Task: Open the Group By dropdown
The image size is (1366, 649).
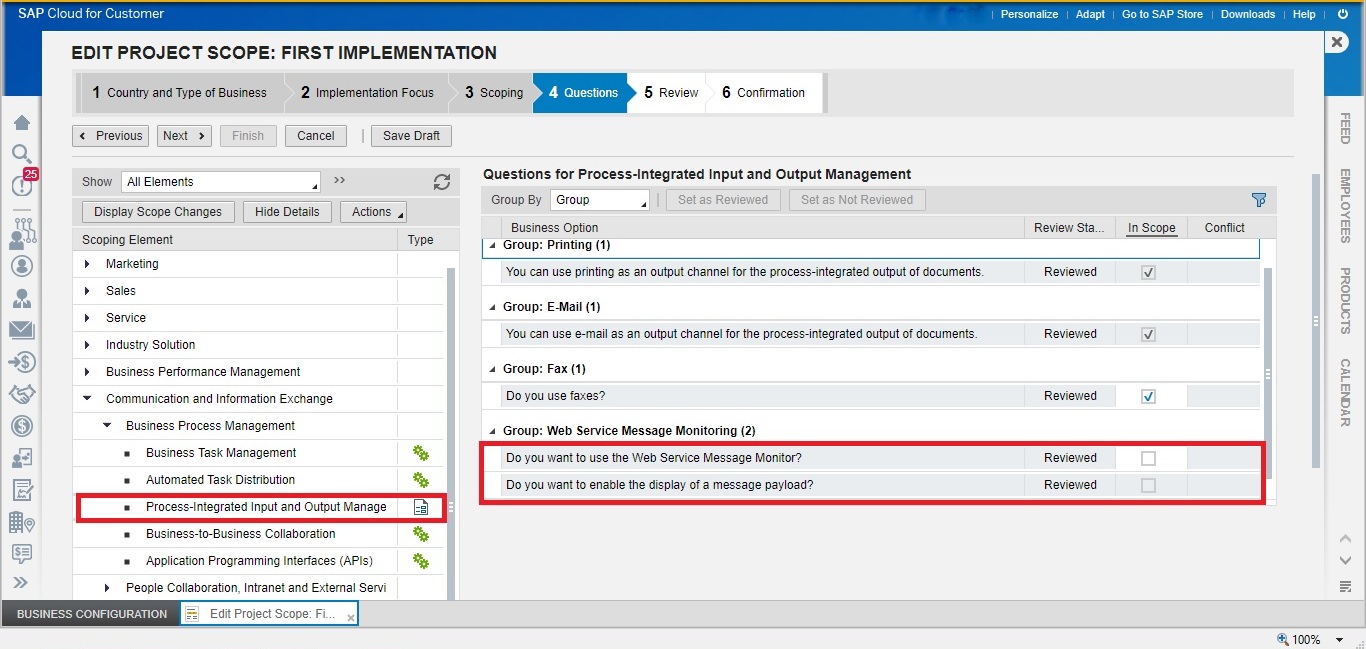Action: [x=600, y=200]
